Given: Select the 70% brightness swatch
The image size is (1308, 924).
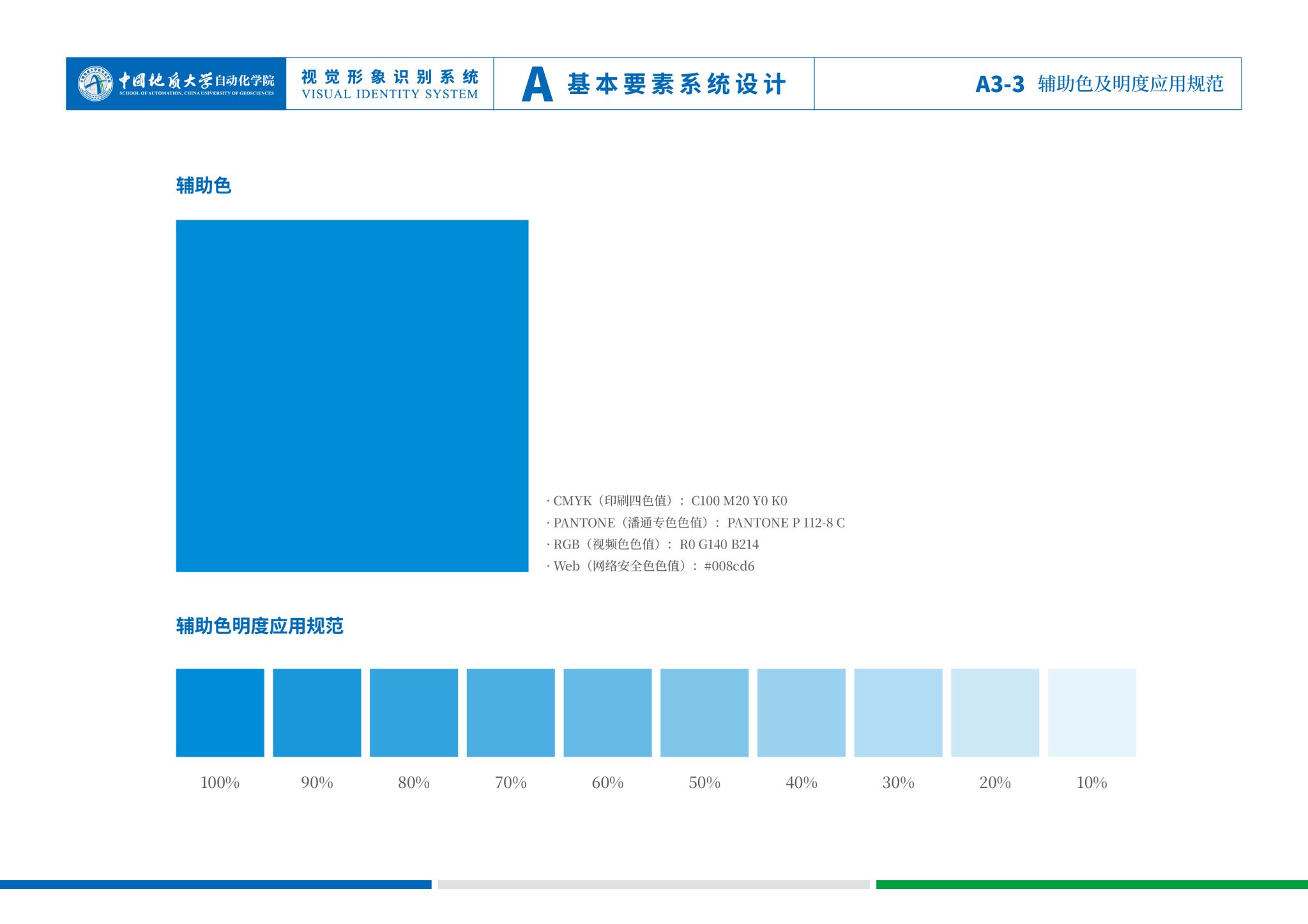Looking at the screenshot, I should click(510, 713).
